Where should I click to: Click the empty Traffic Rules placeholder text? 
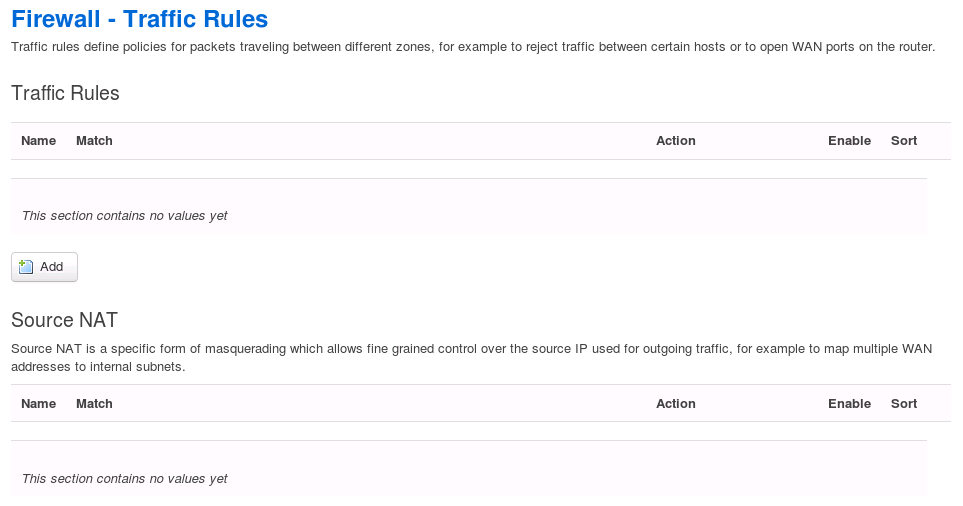124,216
